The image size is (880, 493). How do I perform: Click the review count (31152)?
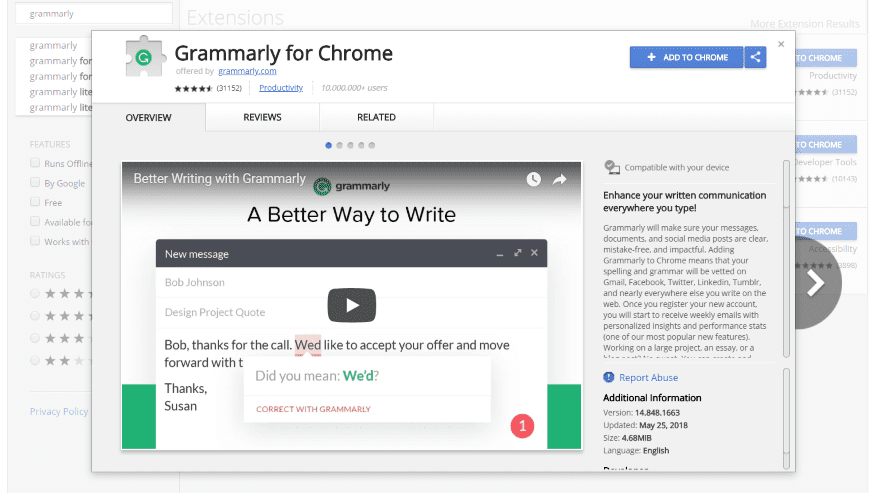(229, 88)
